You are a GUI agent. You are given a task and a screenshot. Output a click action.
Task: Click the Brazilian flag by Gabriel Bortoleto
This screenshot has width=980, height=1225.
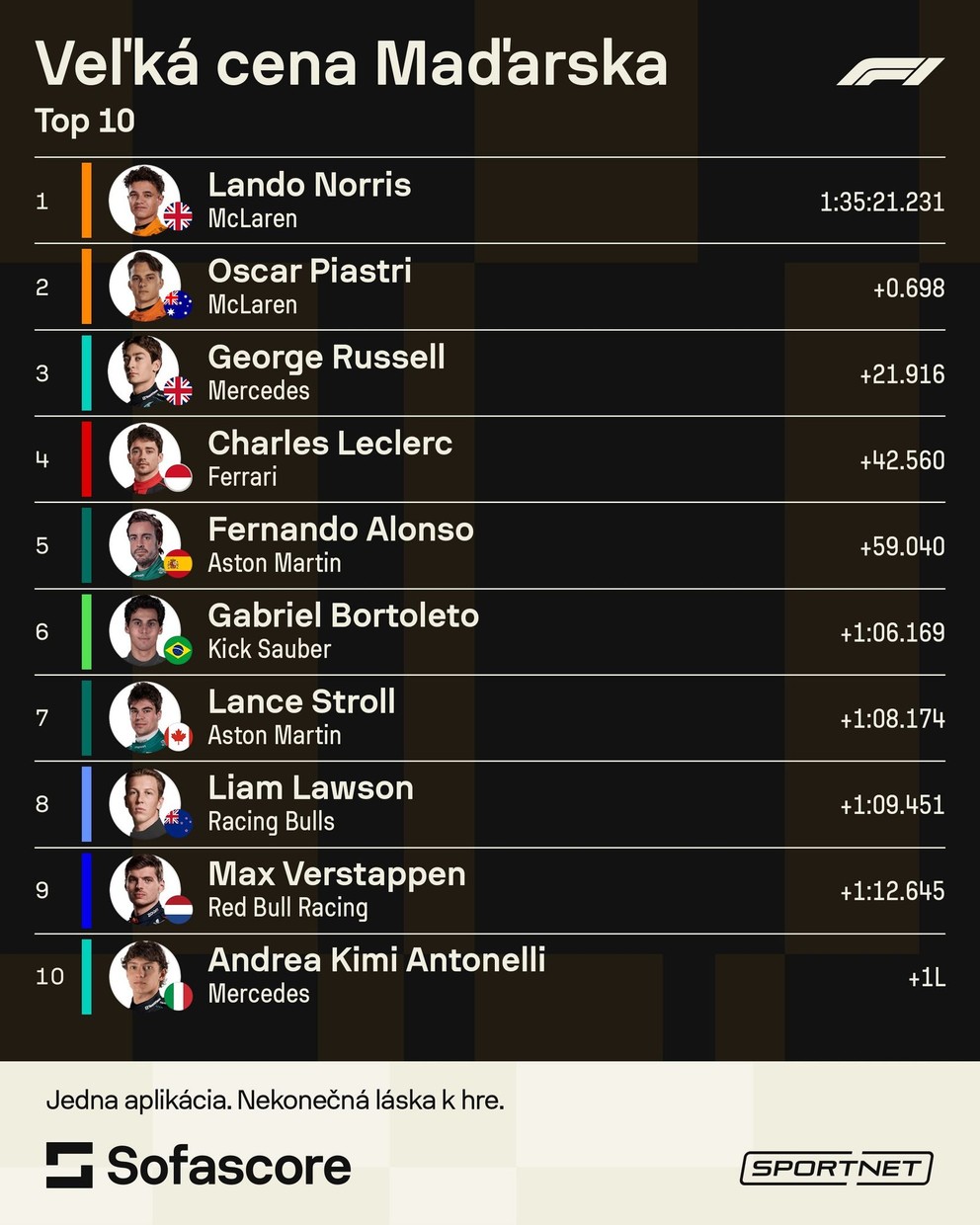pyautogui.click(x=178, y=650)
